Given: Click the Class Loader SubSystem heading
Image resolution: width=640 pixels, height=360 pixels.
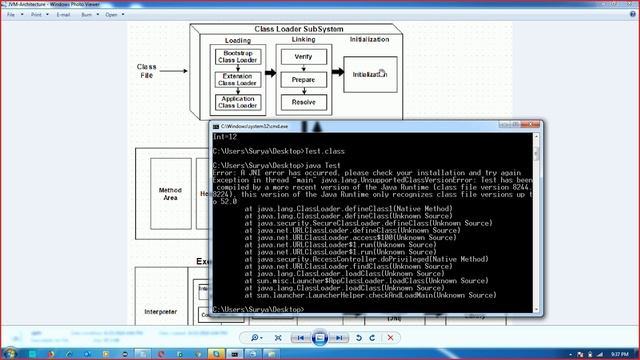Looking at the screenshot, I should (x=299, y=29).
